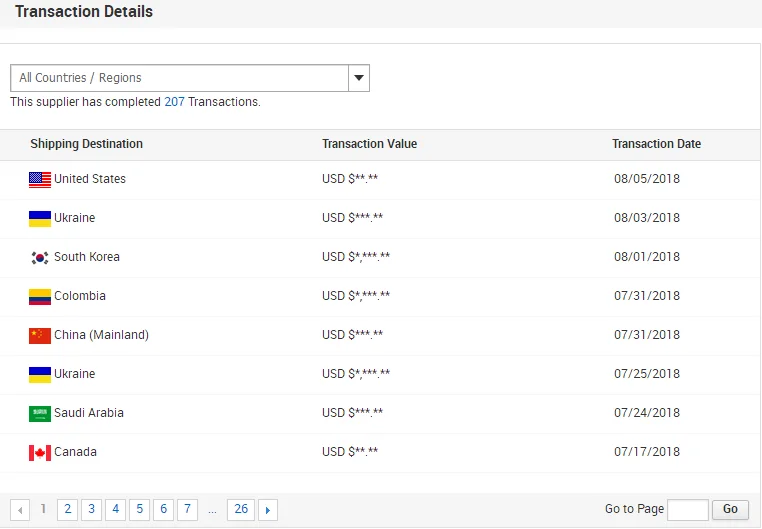
Task: Click the South Korea flag icon
Action: pyautogui.click(x=40, y=258)
